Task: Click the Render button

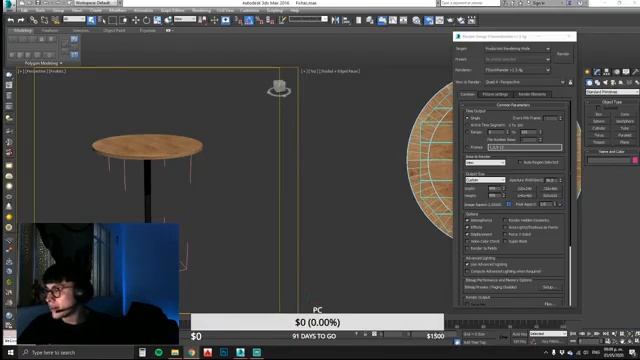Action: [x=563, y=54]
